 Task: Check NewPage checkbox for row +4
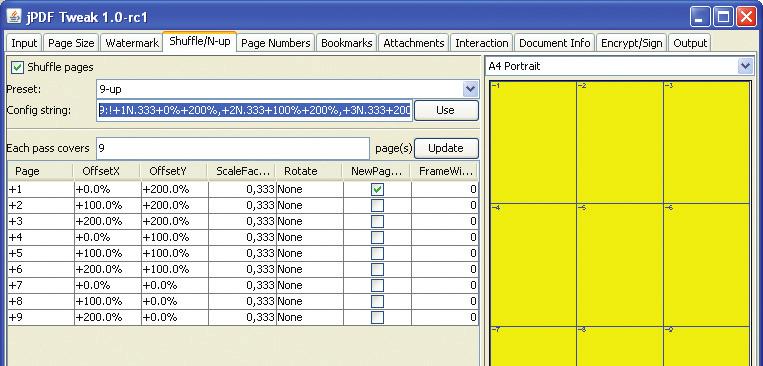click(x=377, y=238)
